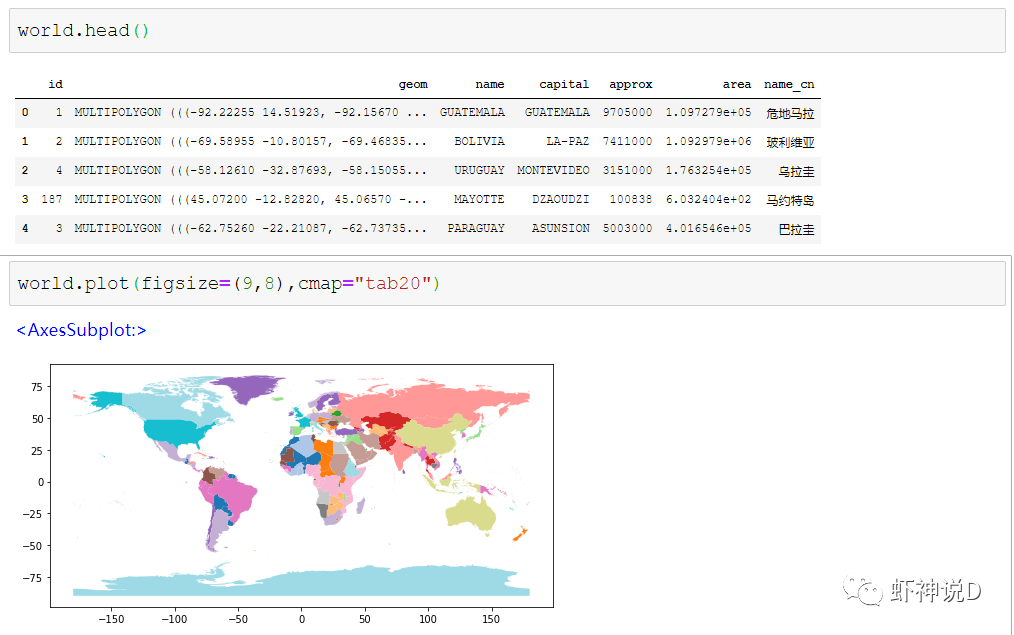
Task: Click the 'id' column header
Action: (x=56, y=84)
